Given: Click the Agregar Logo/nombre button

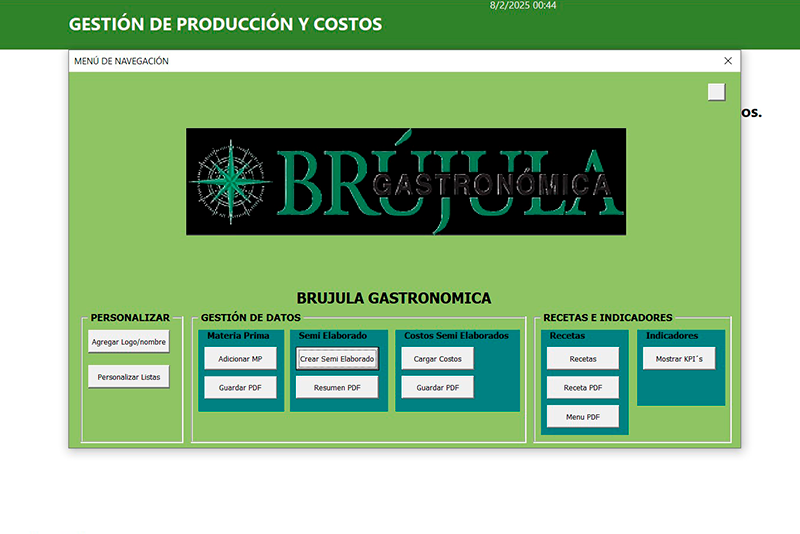Looking at the screenshot, I should [129, 342].
